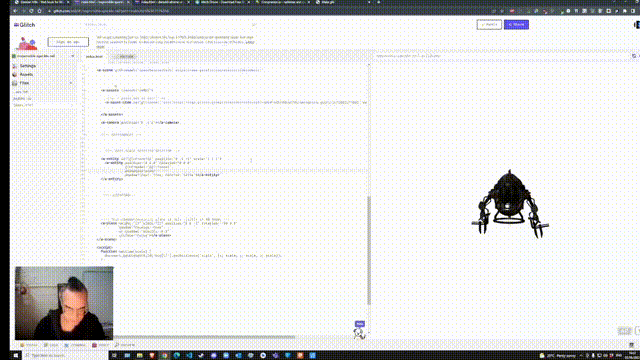The width and height of the screenshot is (640, 360).
Task: Click the code editor horizontal scrollbar
Action: click(204, 337)
